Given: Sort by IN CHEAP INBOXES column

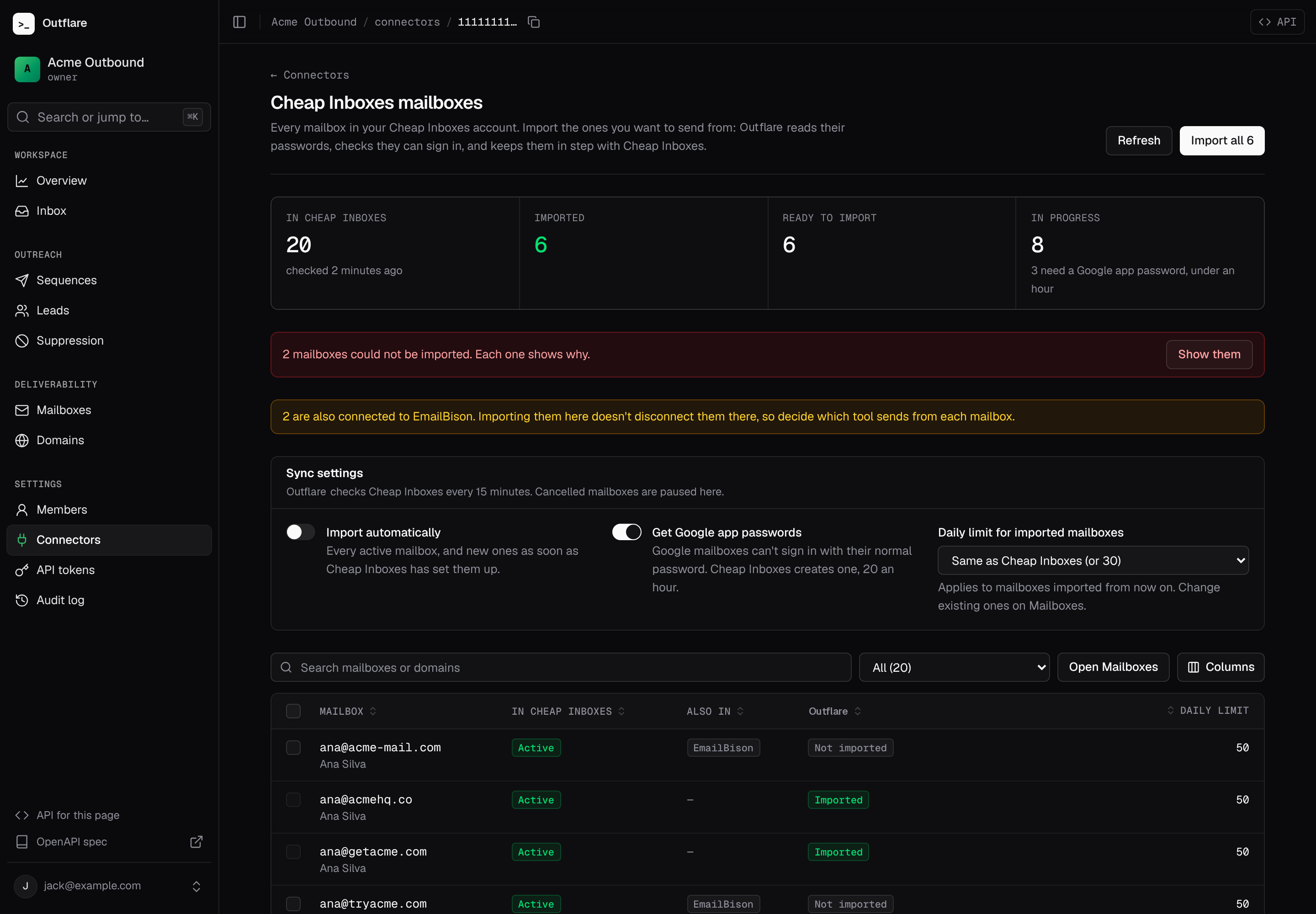Looking at the screenshot, I should [x=568, y=711].
